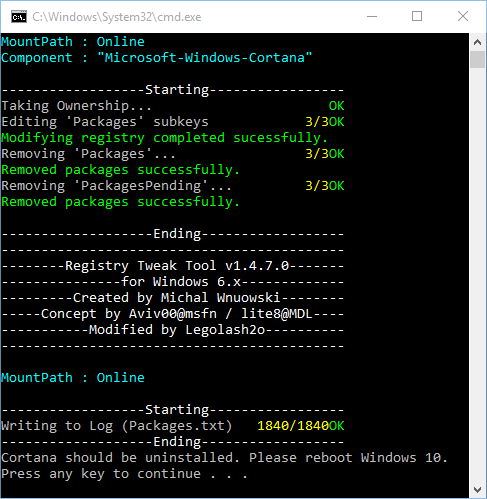Click 'Modified by Legolash2o' text
The width and height of the screenshot is (487, 499).
pyautogui.click(x=177, y=330)
